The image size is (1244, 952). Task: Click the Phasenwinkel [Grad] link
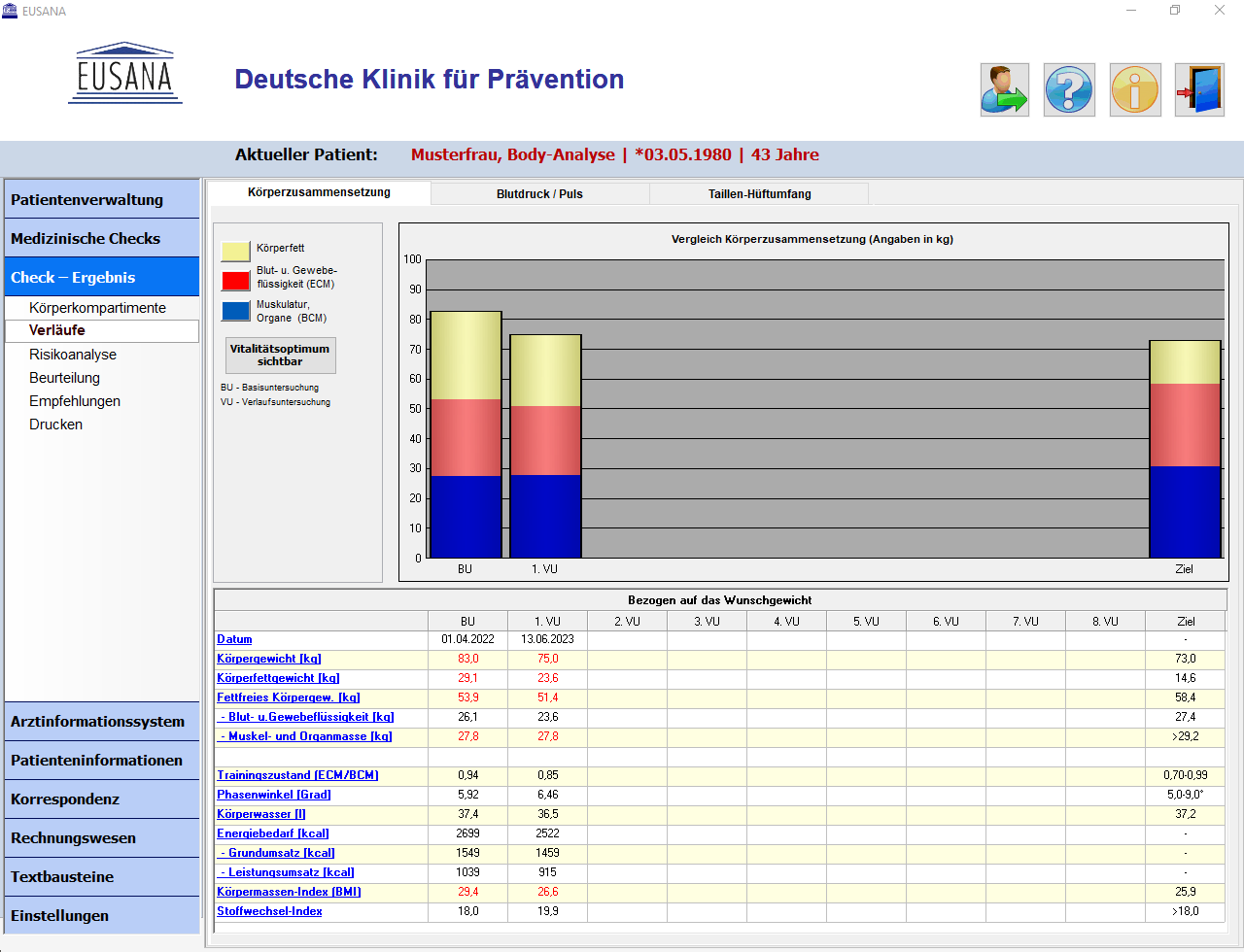[274, 795]
